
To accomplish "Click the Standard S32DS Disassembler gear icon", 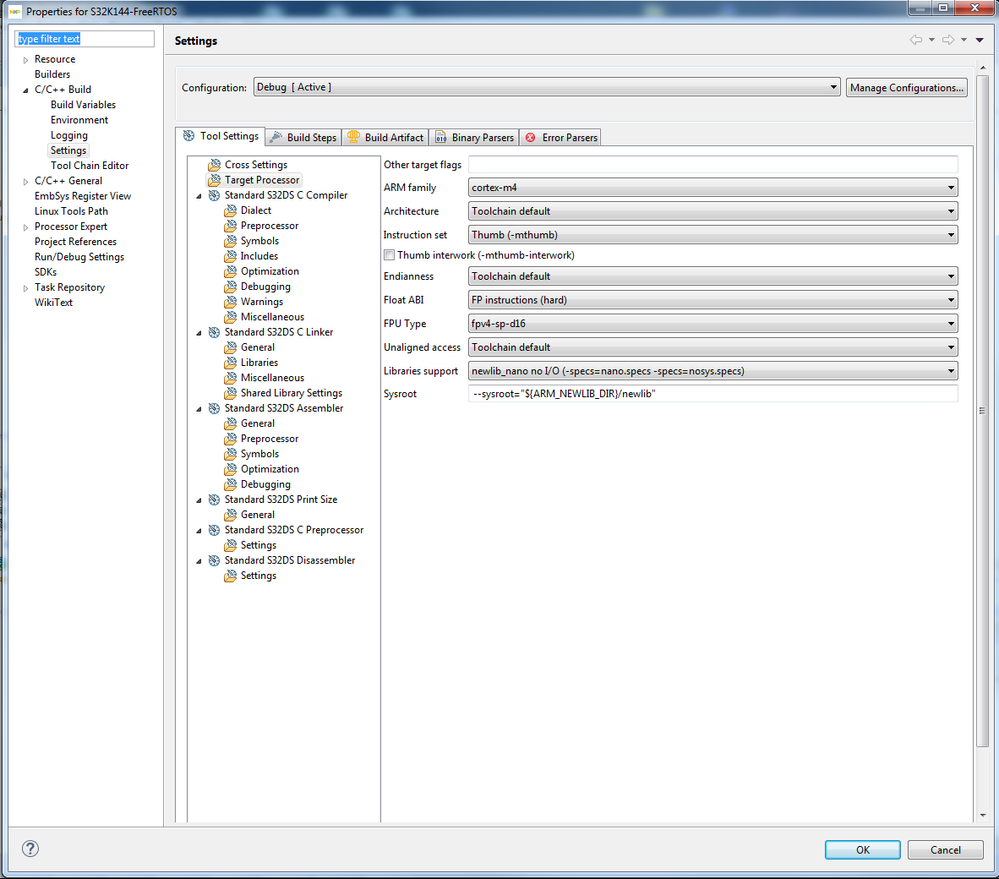I will coord(214,561).
